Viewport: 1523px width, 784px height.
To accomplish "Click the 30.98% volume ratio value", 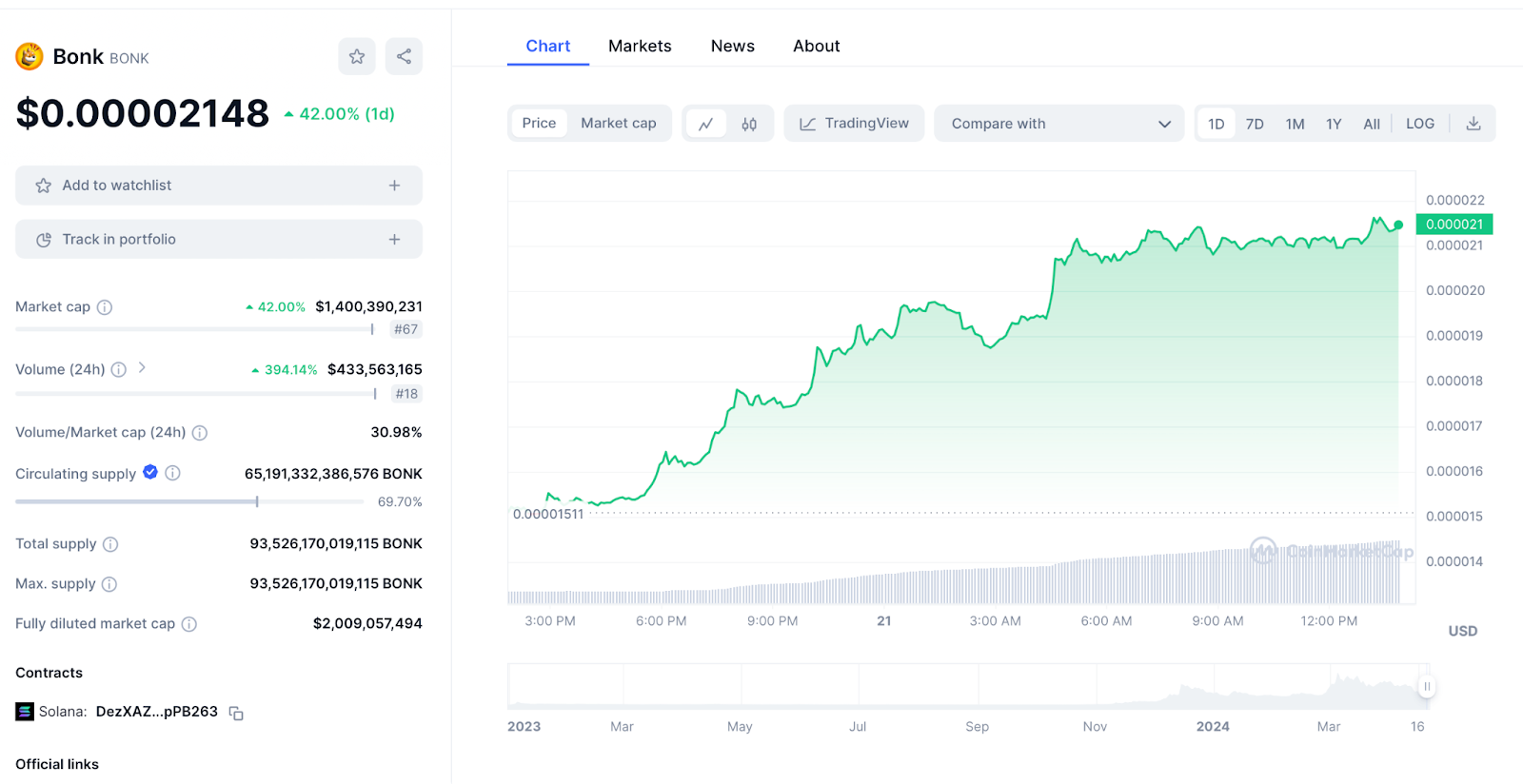I will [x=397, y=432].
